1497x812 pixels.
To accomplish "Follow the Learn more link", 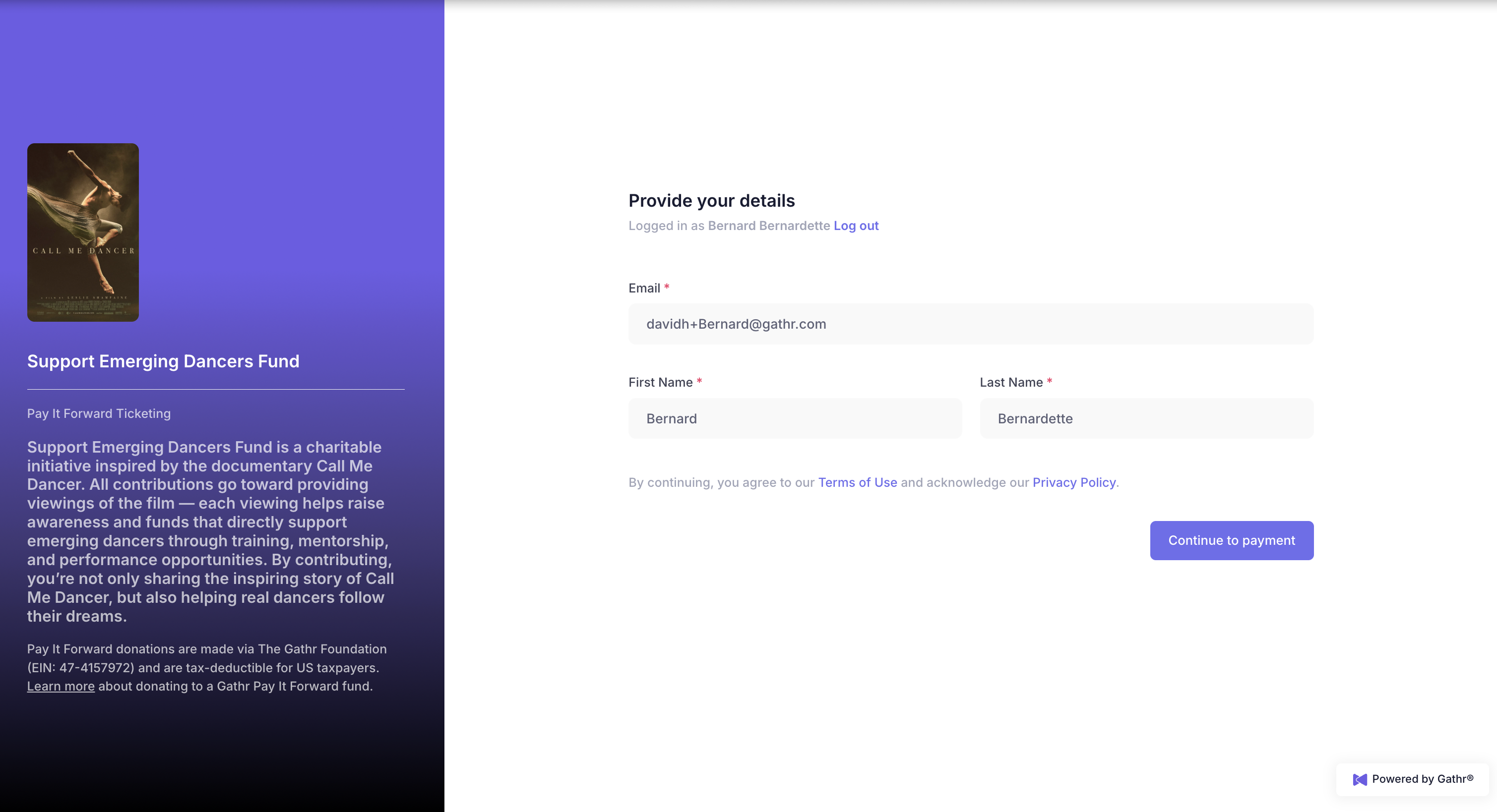I will point(61,687).
